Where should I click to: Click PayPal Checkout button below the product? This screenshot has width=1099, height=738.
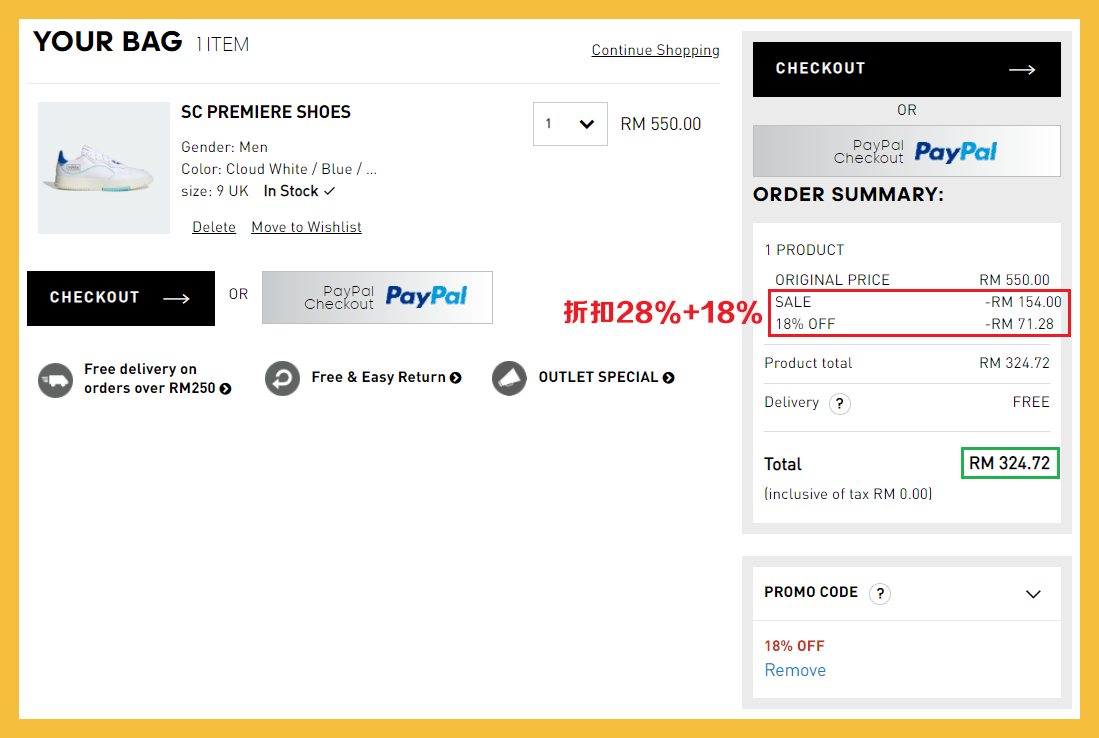click(x=377, y=297)
